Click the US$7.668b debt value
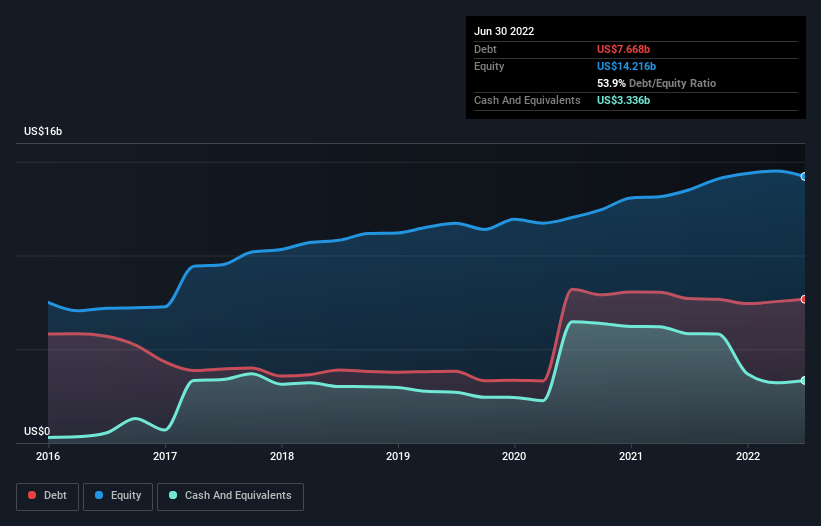The width and height of the screenshot is (821, 526). pos(623,49)
